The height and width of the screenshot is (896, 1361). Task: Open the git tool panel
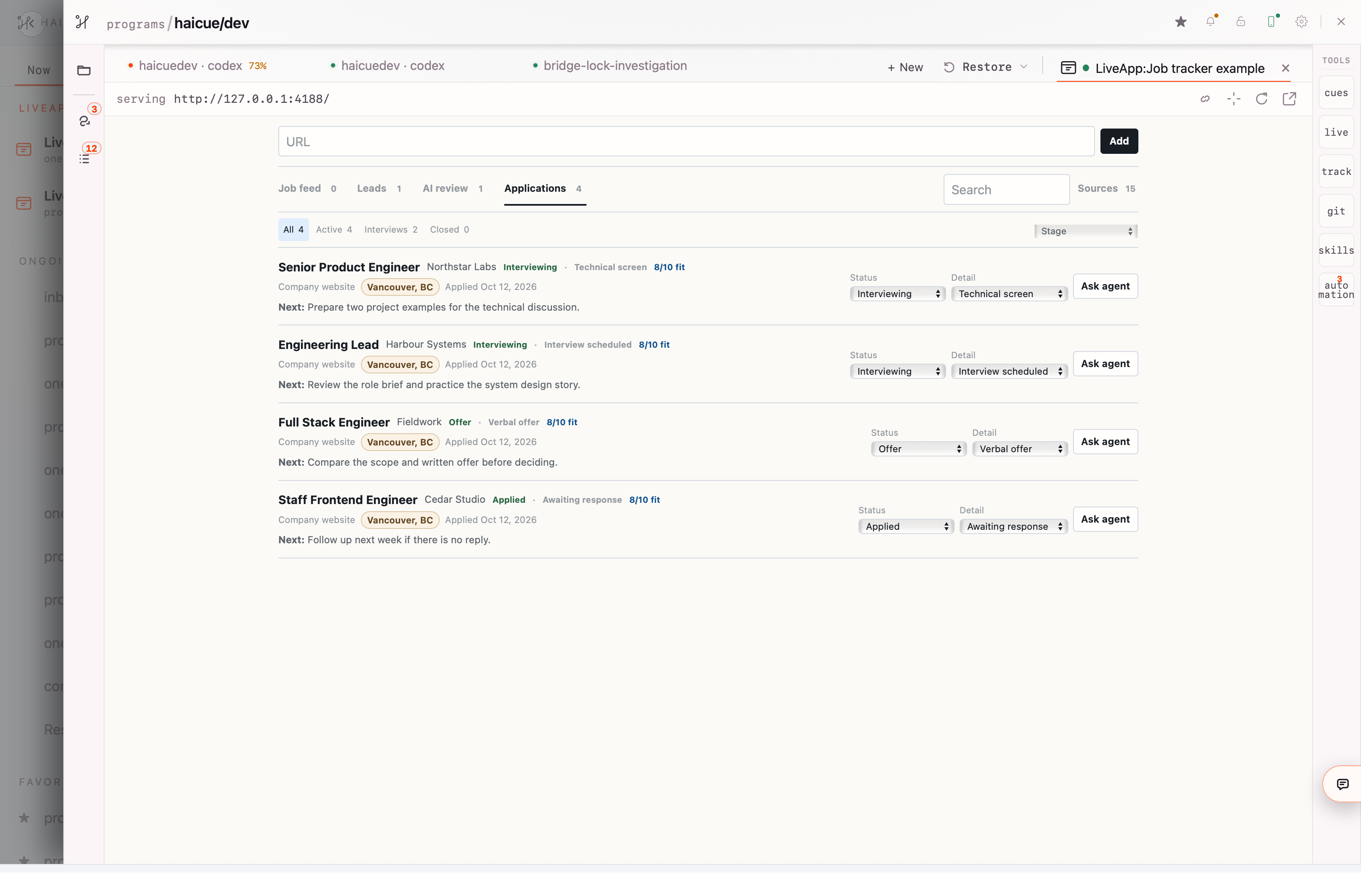pos(1336,211)
